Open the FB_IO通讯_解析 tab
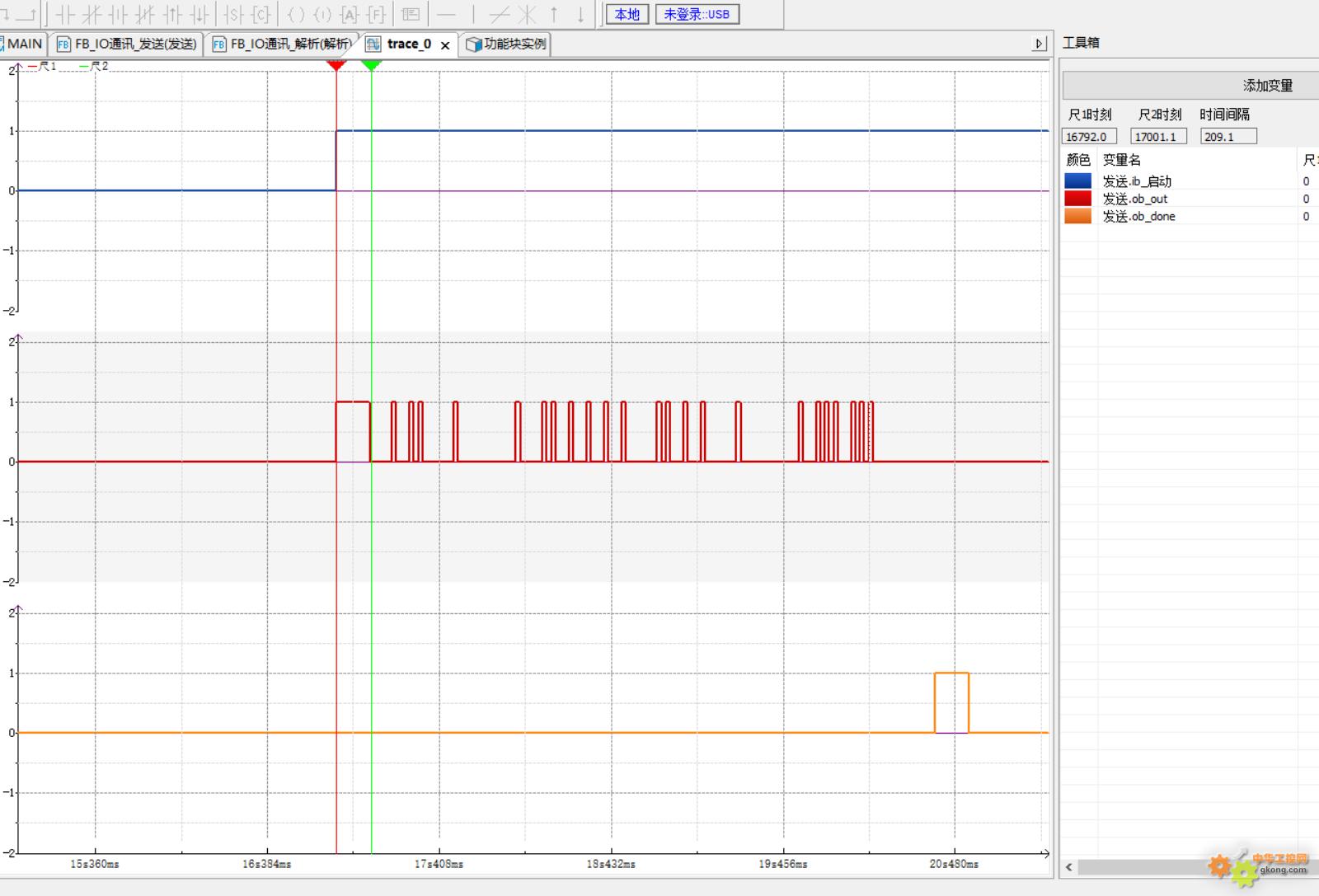Viewport: 1319px width, 896px height. (x=283, y=44)
